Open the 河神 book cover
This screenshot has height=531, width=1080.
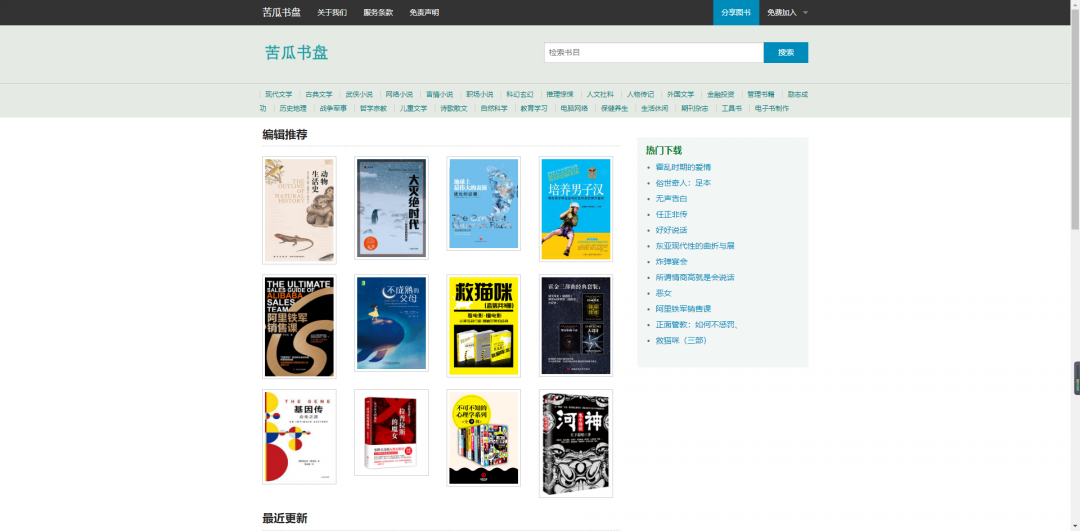576,444
